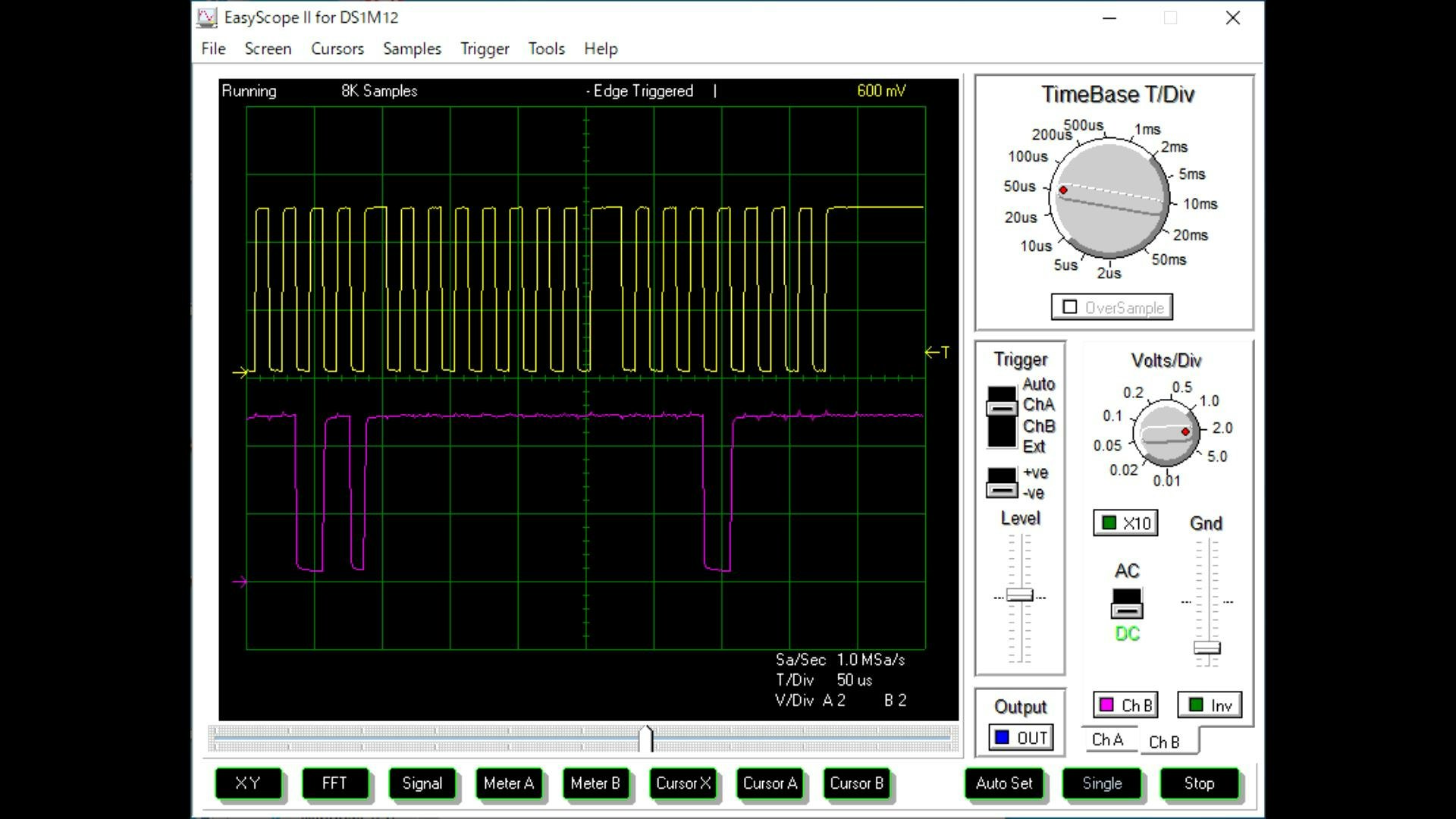1456x819 pixels.
Task: Click the yellow trigger level T marker
Action: pos(937,352)
